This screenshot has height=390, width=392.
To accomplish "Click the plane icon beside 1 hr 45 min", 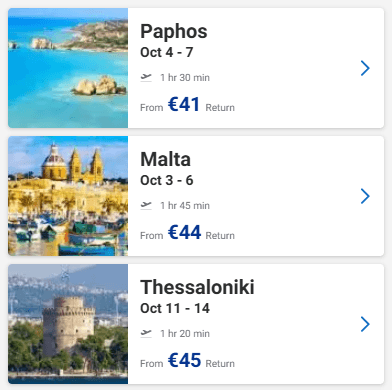I will (146, 206).
